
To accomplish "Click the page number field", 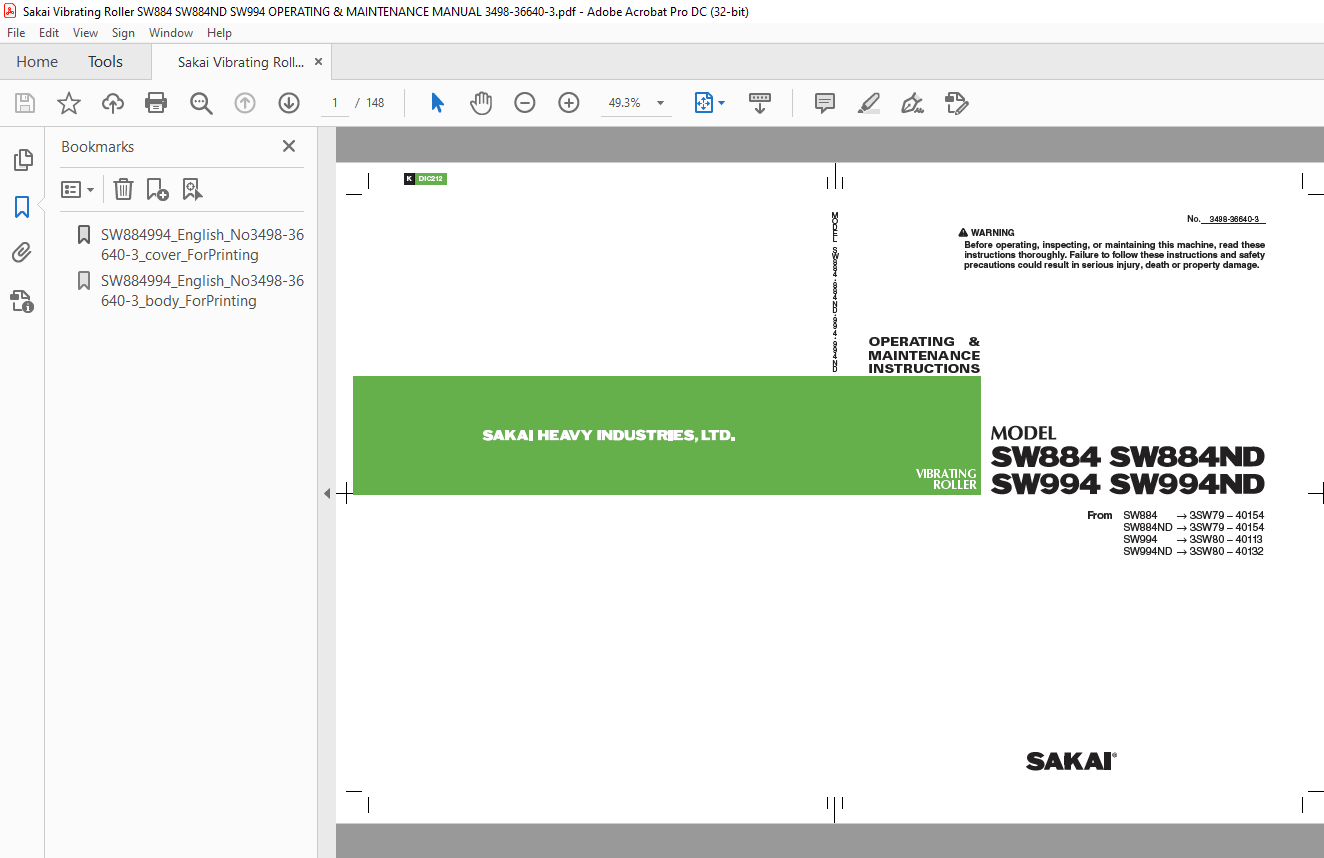I will click(334, 103).
